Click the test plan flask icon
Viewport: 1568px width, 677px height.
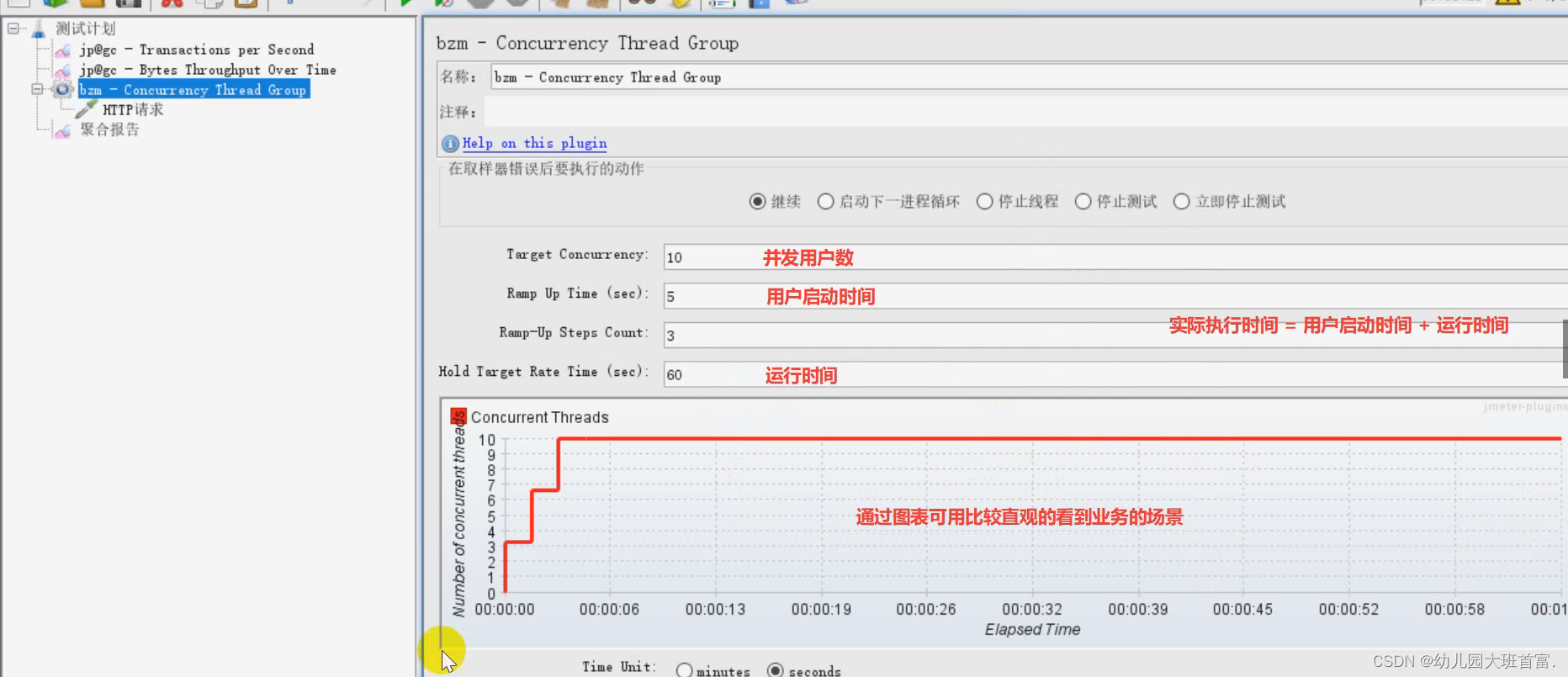[x=39, y=29]
